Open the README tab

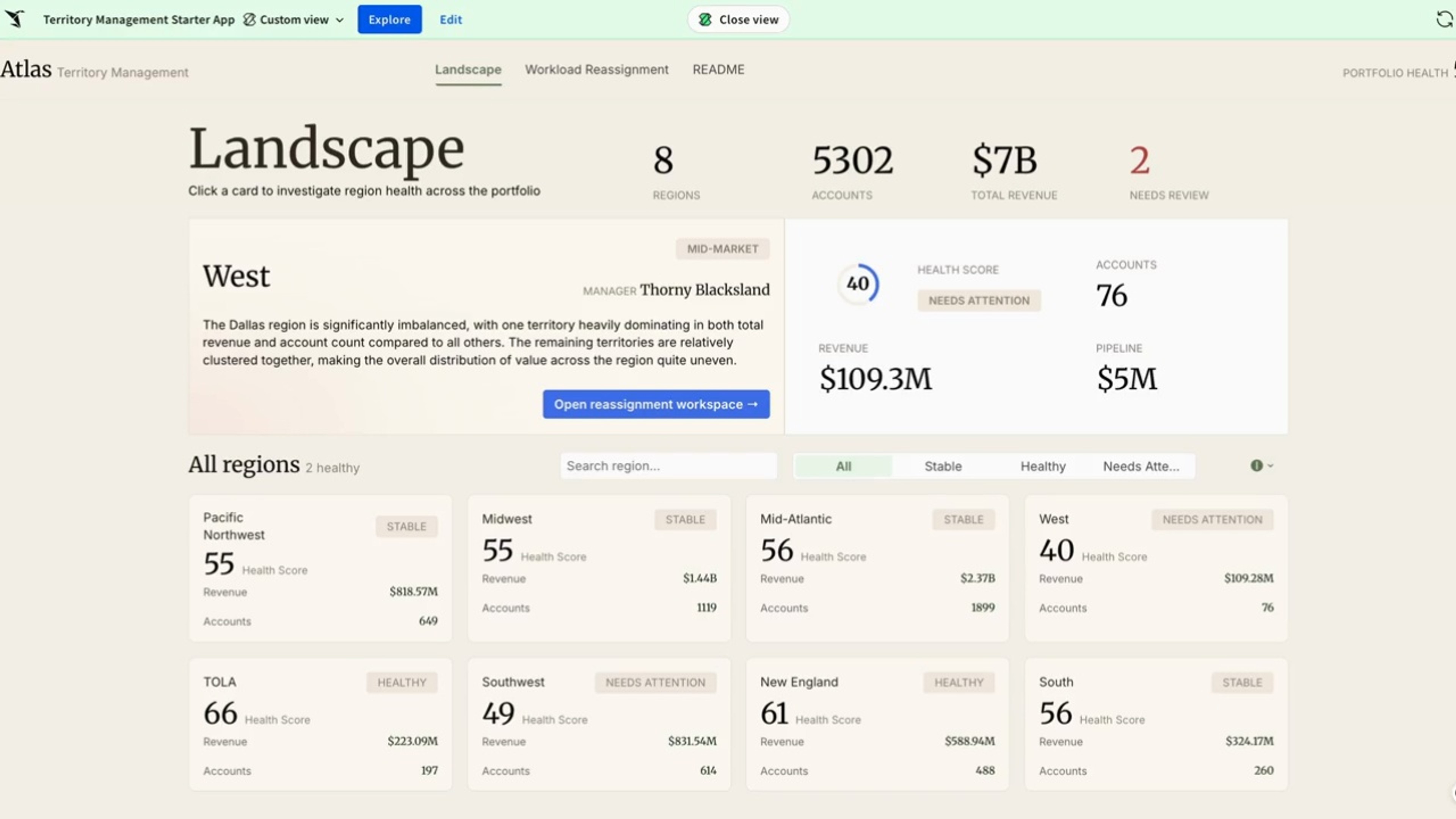[x=719, y=69]
